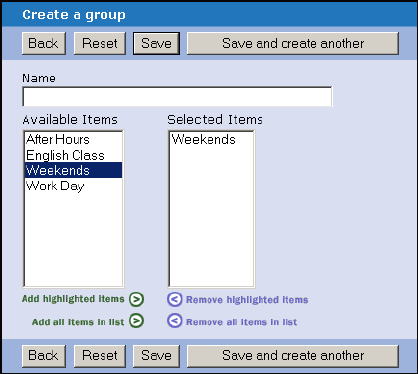Click the top Save and create another button
This screenshot has height=374, width=418.
pos(293,43)
